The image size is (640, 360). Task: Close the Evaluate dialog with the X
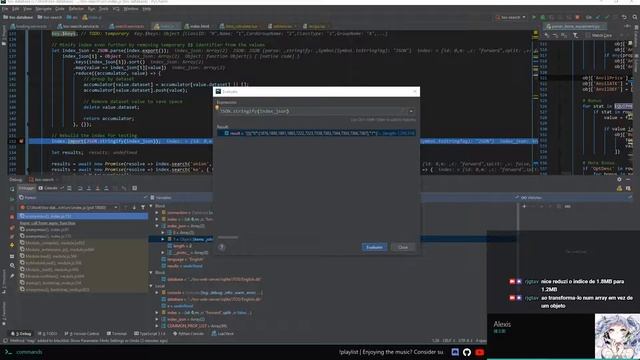(415, 91)
